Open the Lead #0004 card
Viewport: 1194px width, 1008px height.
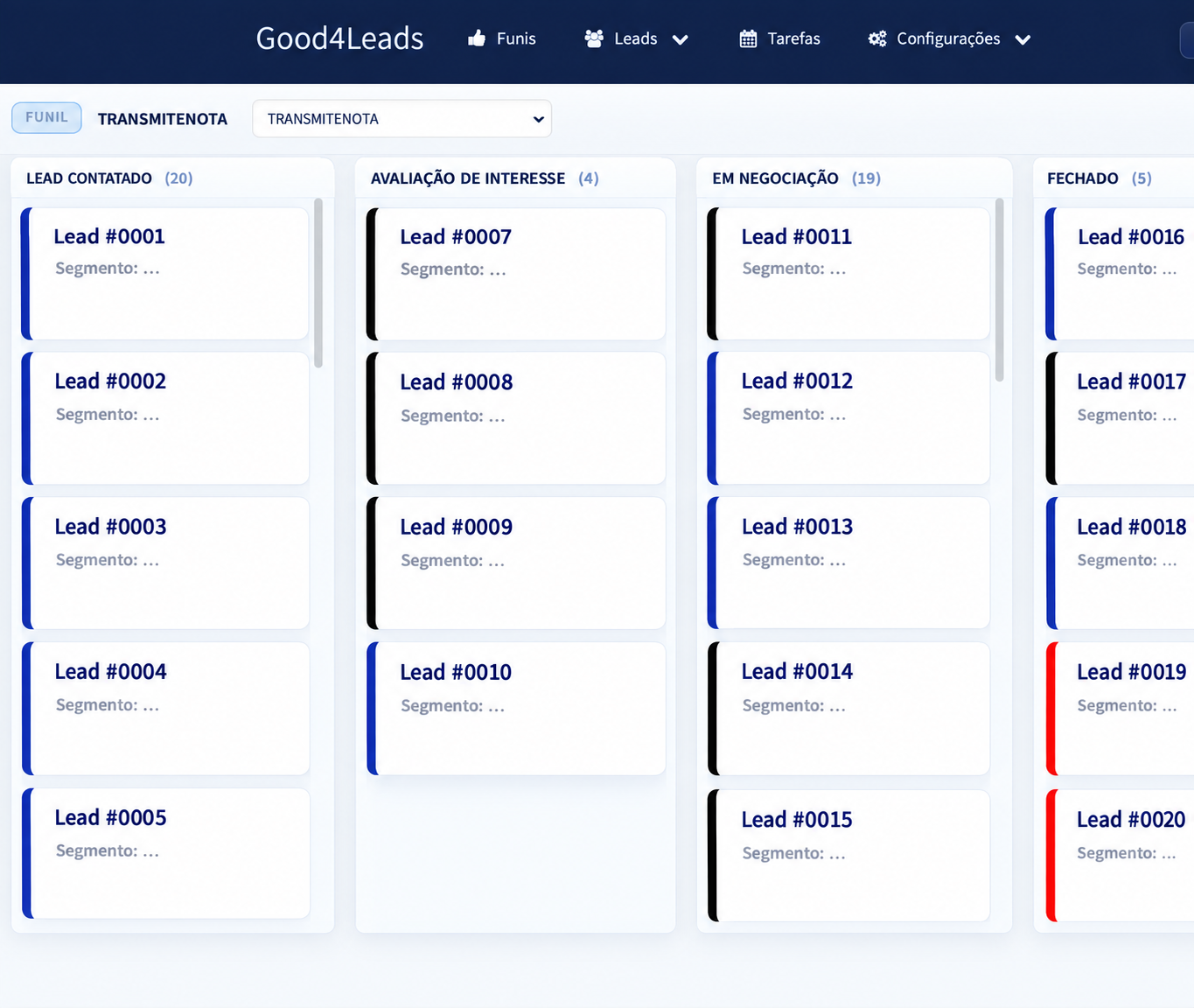point(165,709)
